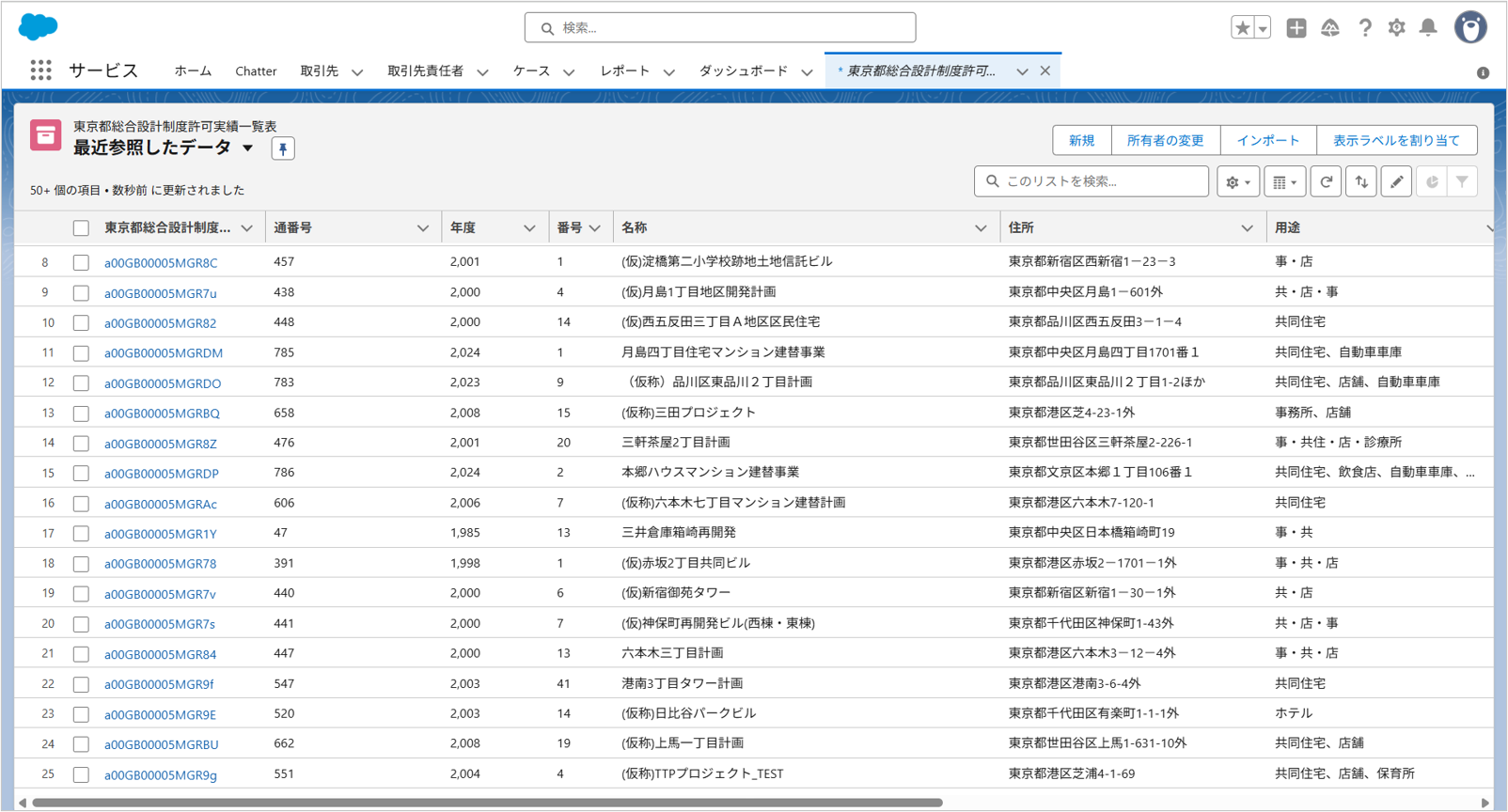Open the Help question mark icon
The image size is (1508, 812).
click(x=1365, y=28)
